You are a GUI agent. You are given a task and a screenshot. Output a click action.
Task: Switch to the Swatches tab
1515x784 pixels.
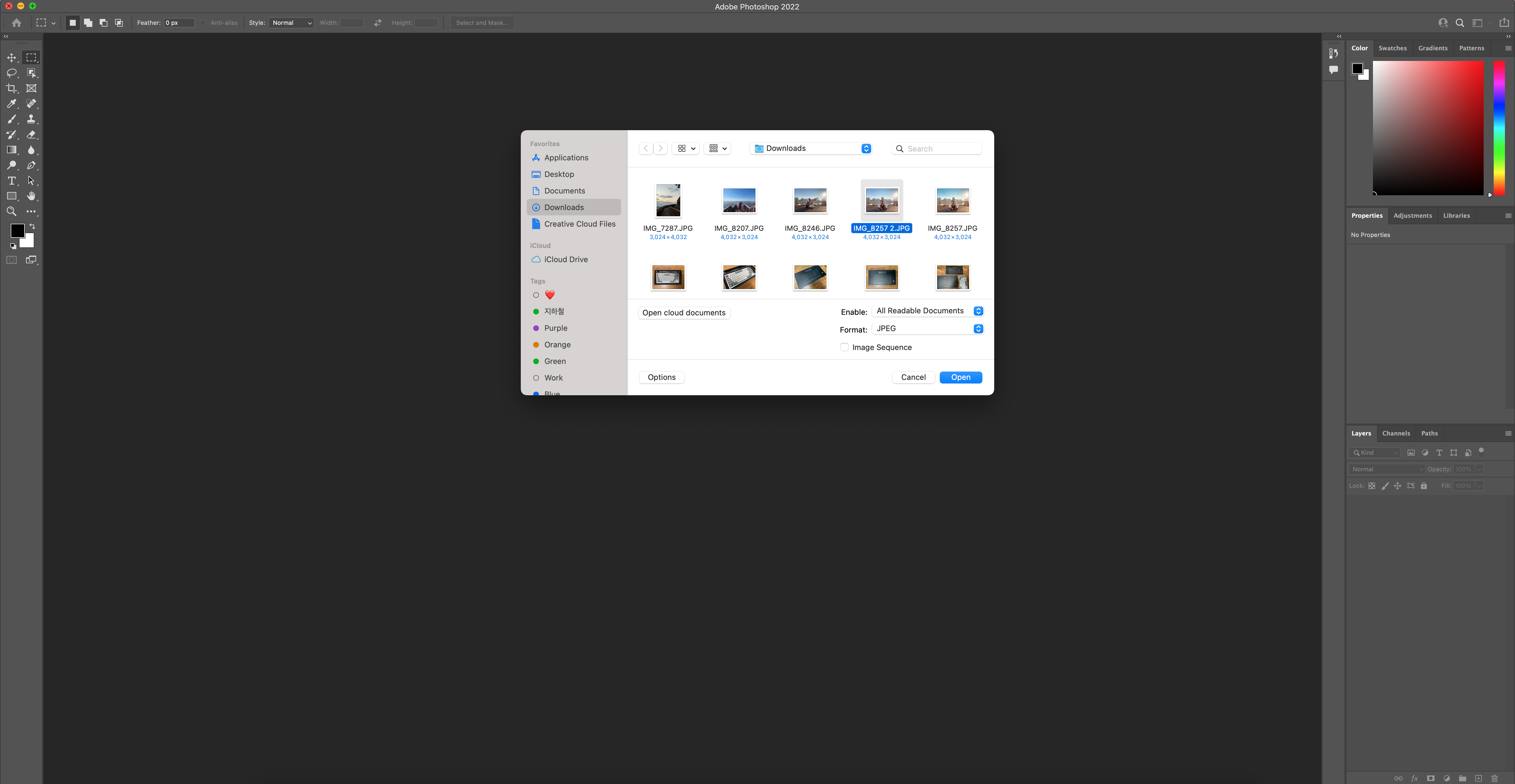[1392, 48]
